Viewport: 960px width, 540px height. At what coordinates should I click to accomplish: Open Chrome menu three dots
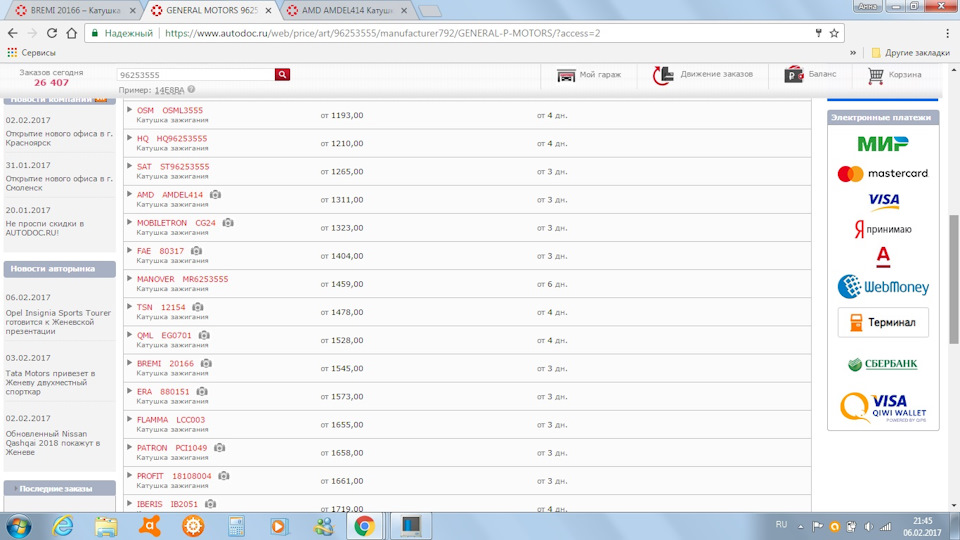click(947, 33)
